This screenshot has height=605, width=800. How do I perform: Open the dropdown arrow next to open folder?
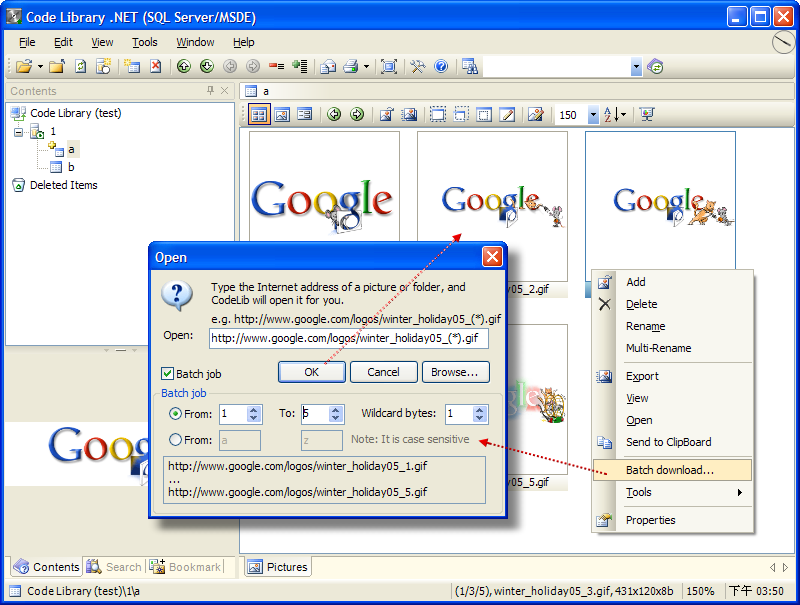click(40, 66)
